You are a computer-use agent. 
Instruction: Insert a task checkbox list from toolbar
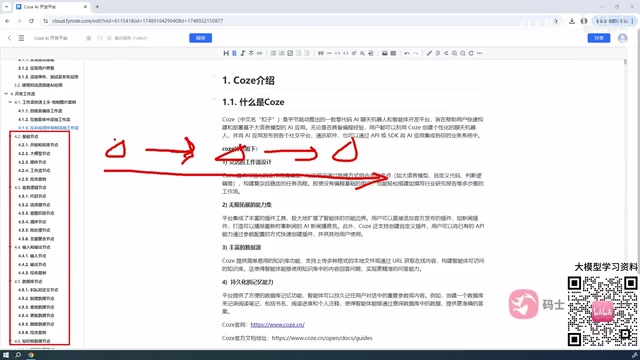coord(290,53)
